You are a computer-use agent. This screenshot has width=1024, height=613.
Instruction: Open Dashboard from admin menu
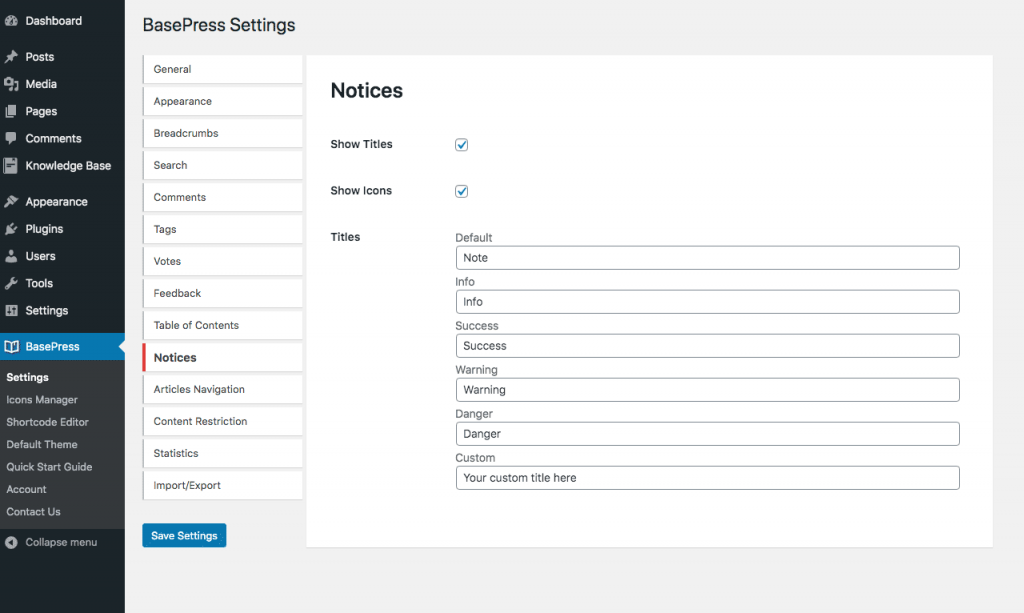pyautogui.click(x=54, y=21)
